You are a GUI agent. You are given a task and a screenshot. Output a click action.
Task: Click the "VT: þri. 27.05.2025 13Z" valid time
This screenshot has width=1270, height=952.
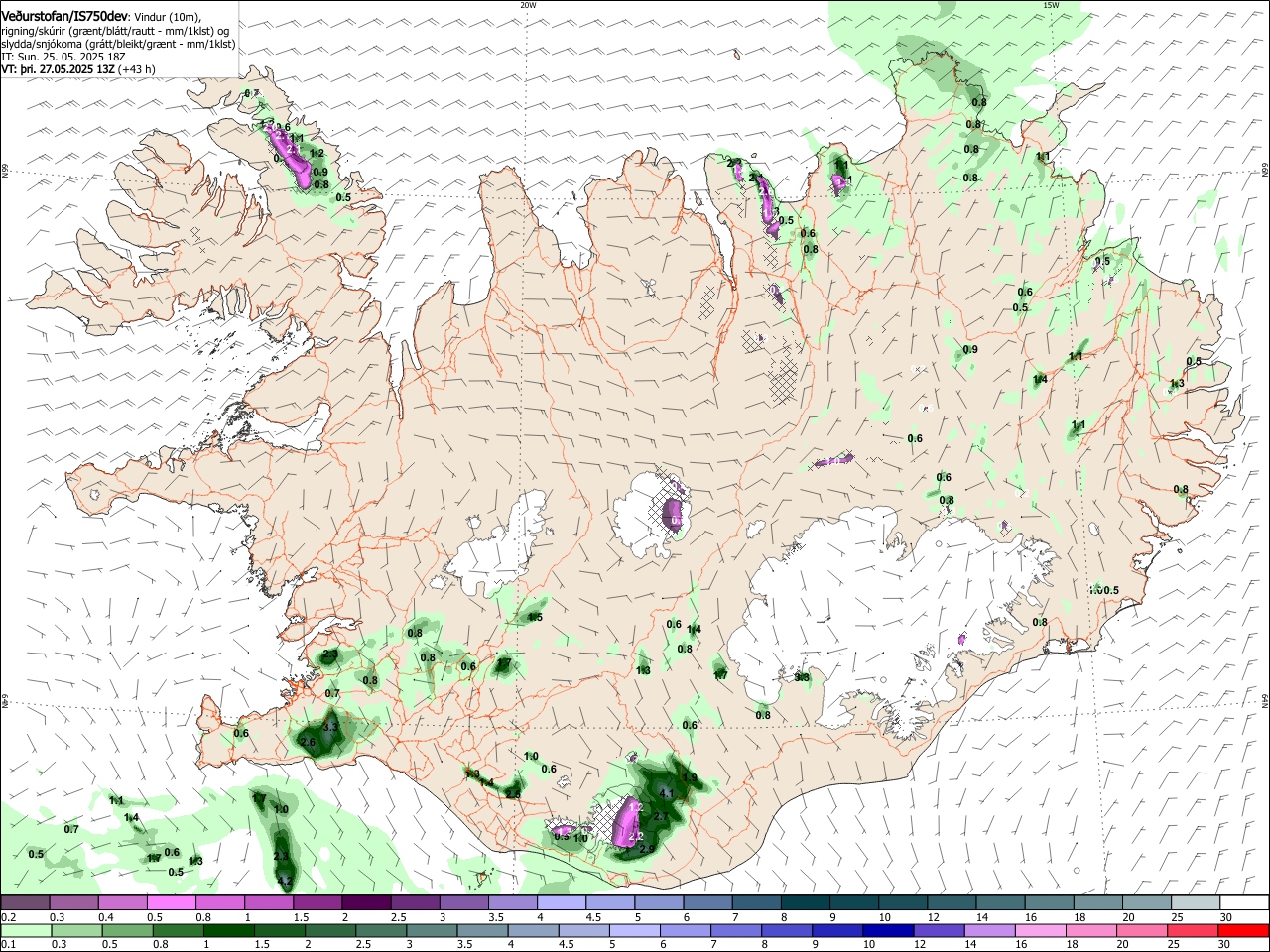pyautogui.click(x=58, y=69)
